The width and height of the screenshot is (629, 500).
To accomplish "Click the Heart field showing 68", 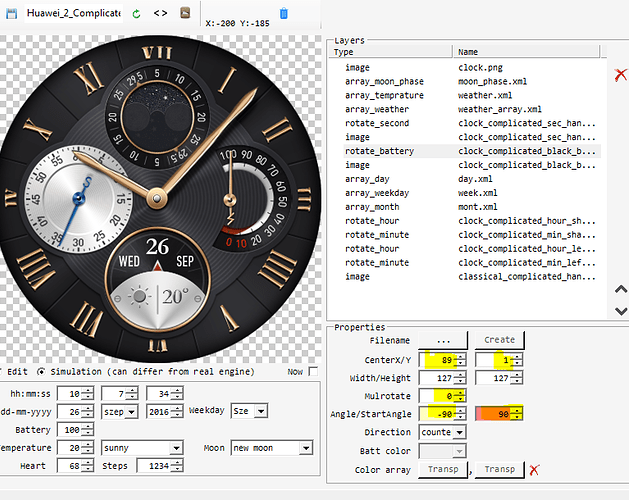I will coord(75,466).
